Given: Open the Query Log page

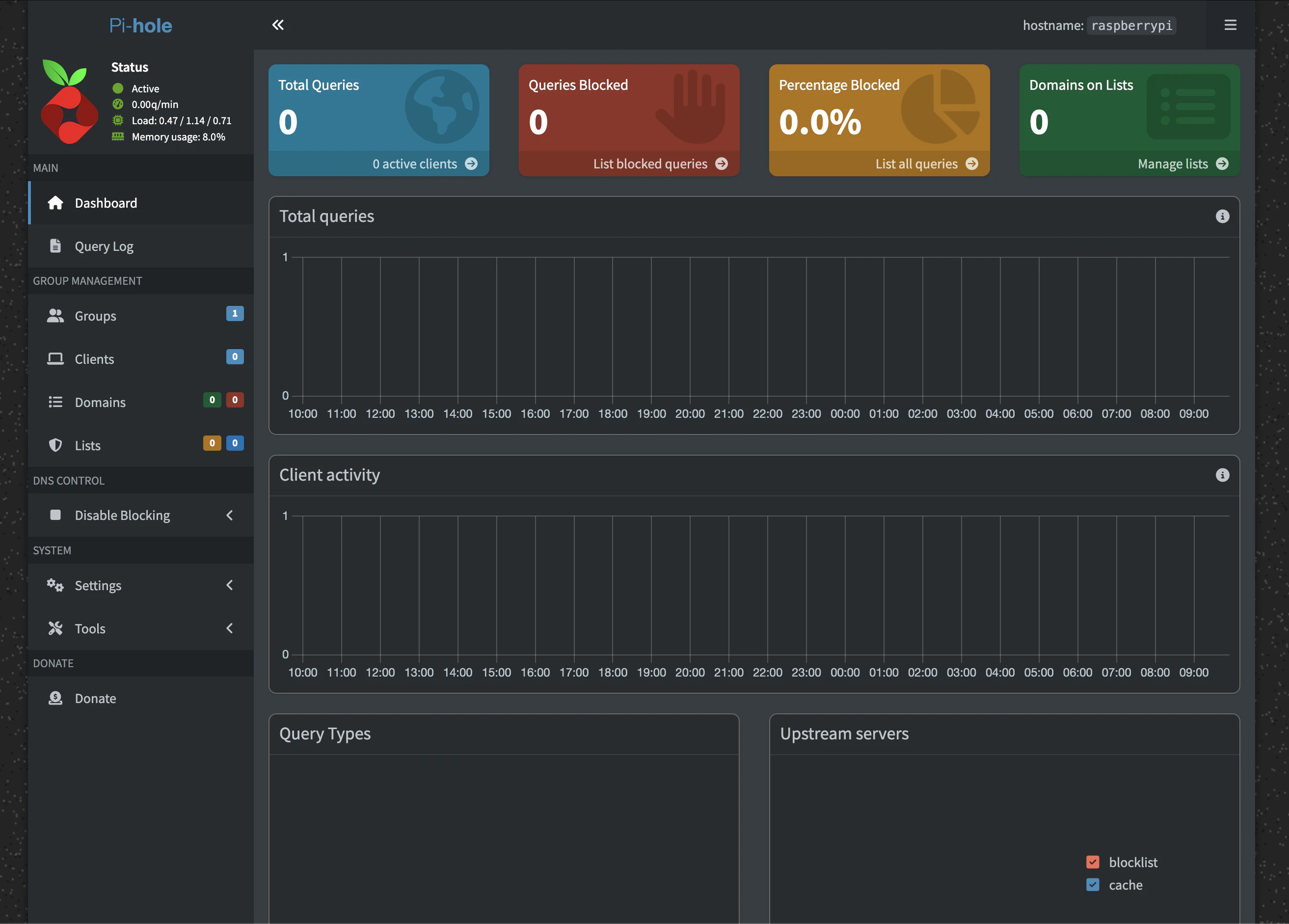Looking at the screenshot, I should (x=104, y=246).
